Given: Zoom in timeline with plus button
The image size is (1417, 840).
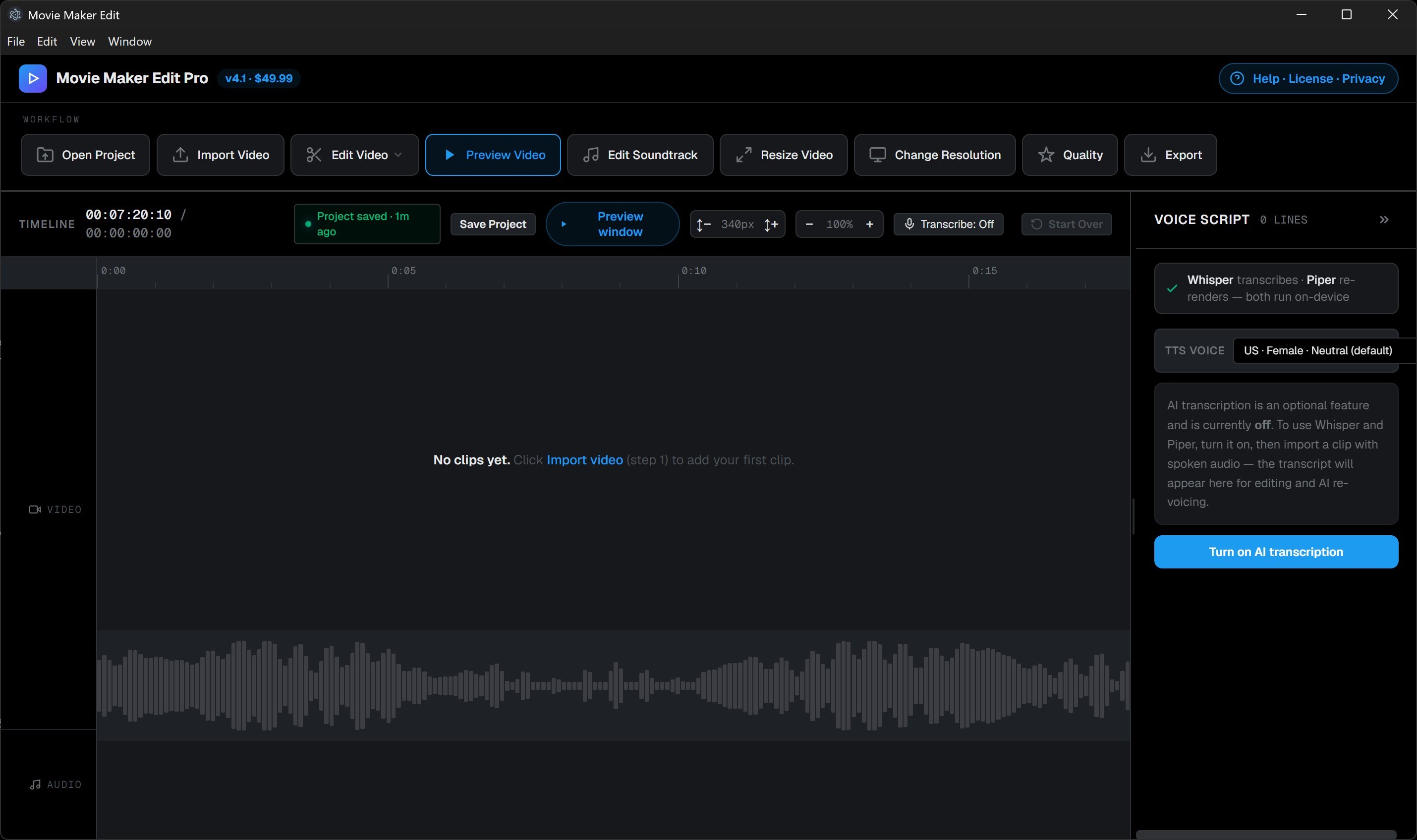Looking at the screenshot, I should 869,224.
